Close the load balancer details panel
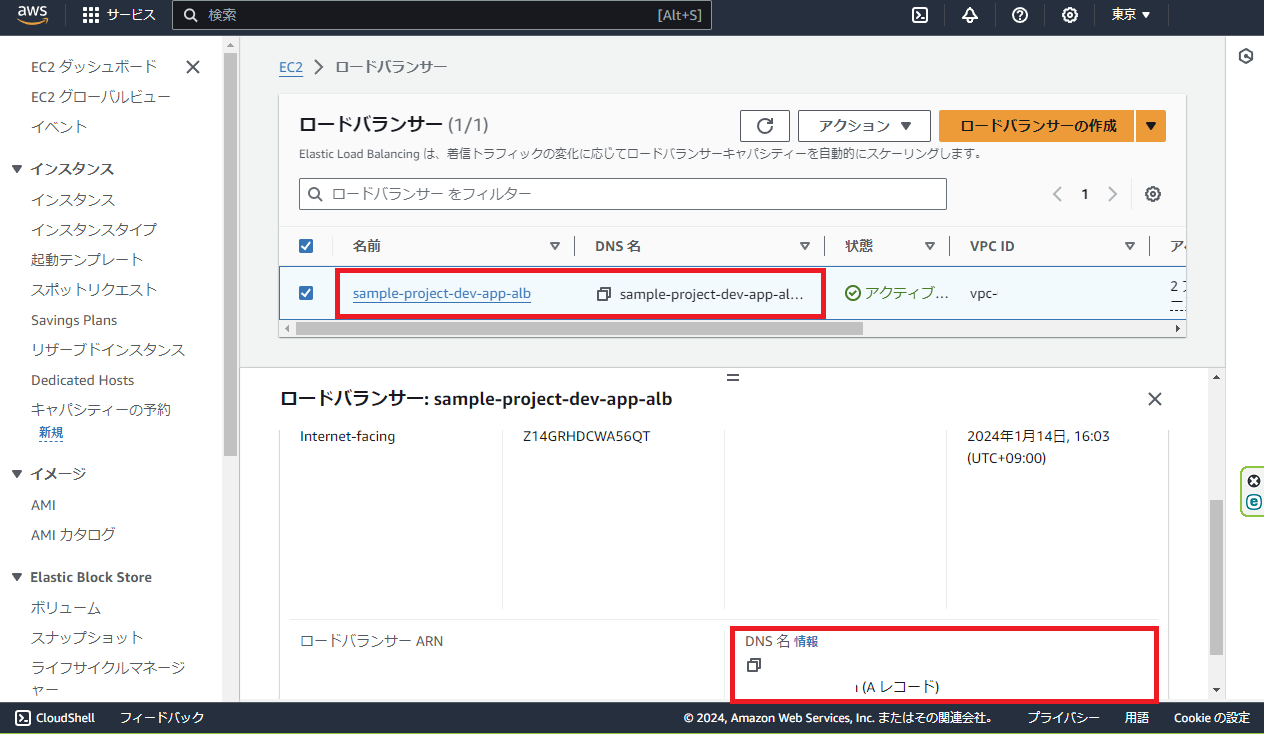Image resolution: width=1264 pixels, height=734 pixels. click(1155, 399)
